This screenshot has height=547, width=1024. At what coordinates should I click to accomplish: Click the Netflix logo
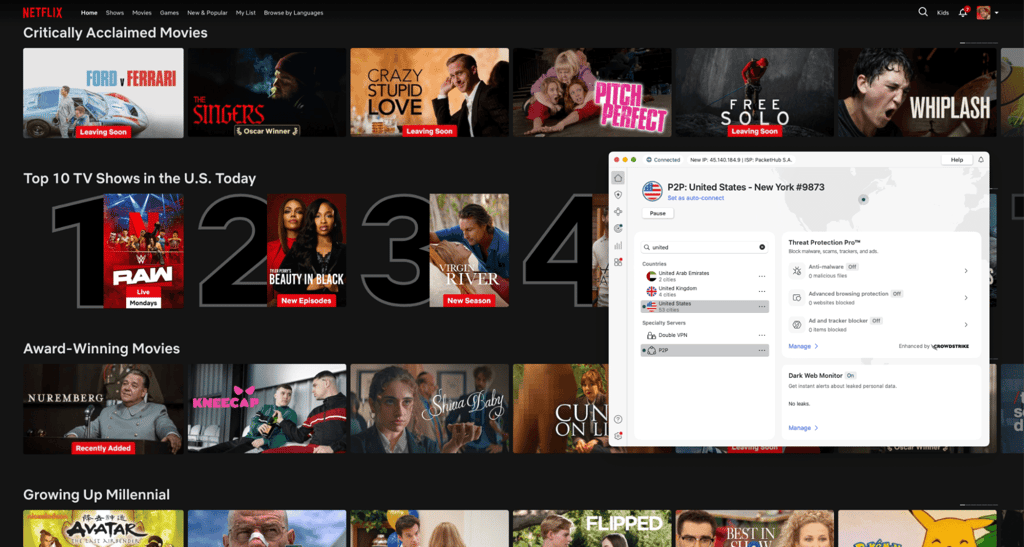(x=42, y=12)
